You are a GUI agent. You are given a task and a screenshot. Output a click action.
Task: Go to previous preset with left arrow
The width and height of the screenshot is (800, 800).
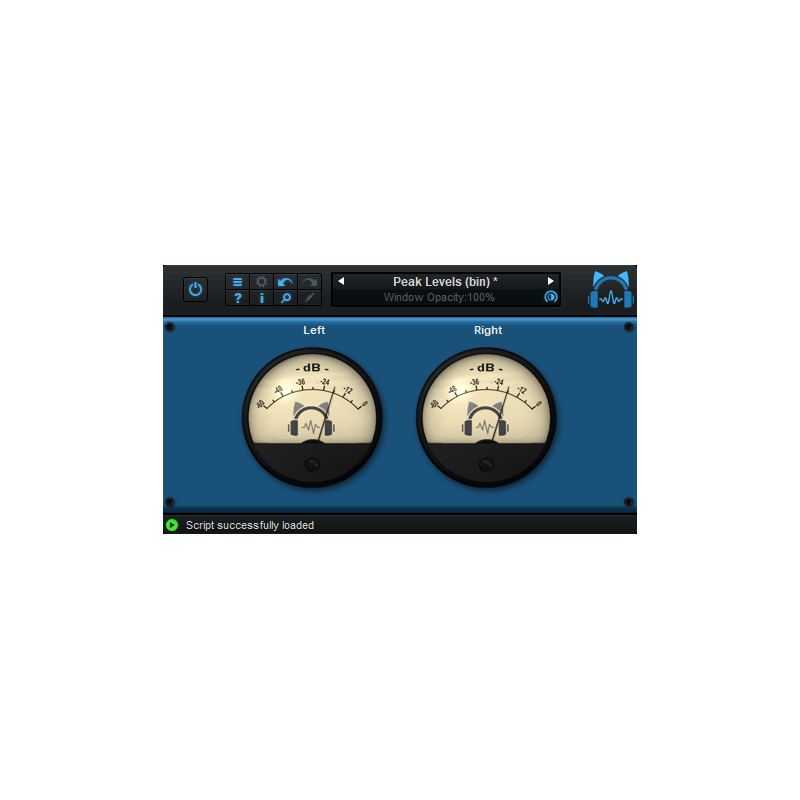coord(339,281)
